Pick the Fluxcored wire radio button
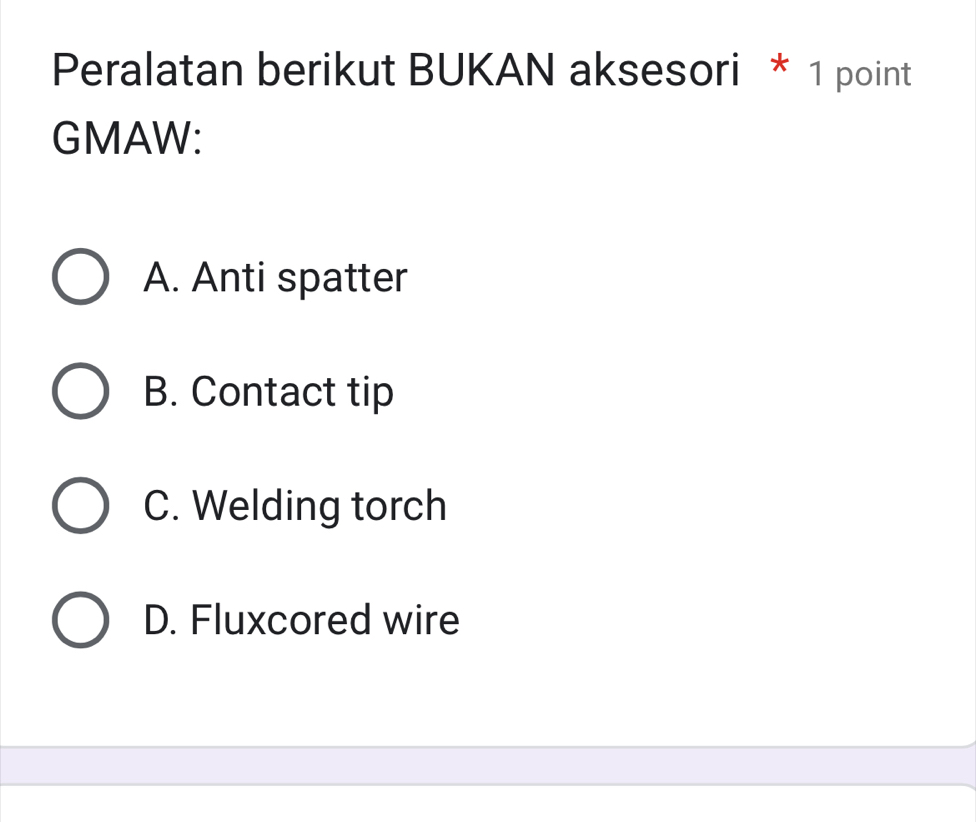976x822 pixels. [x=80, y=620]
